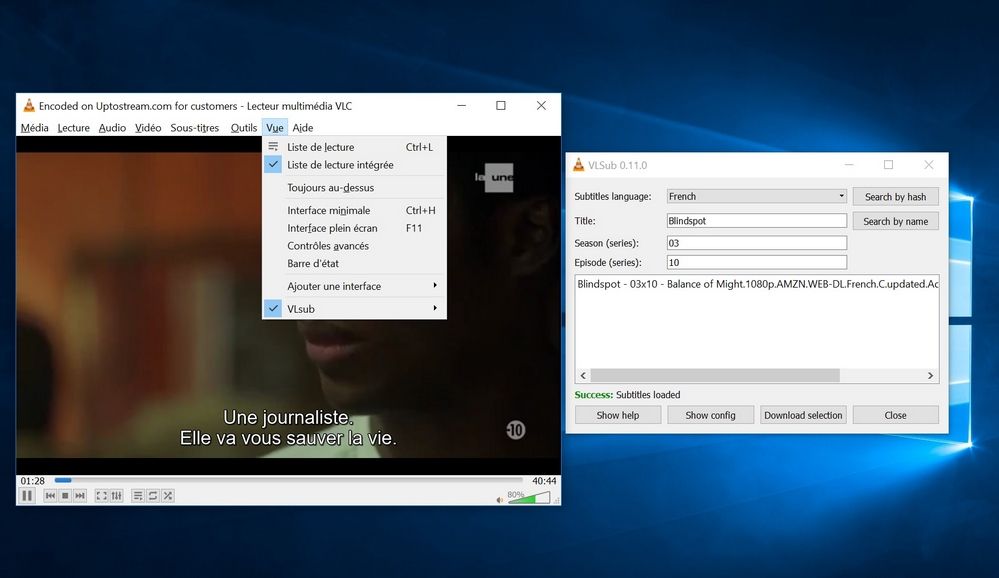Open the Aide menu
The image size is (999, 578).
[x=303, y=127]
